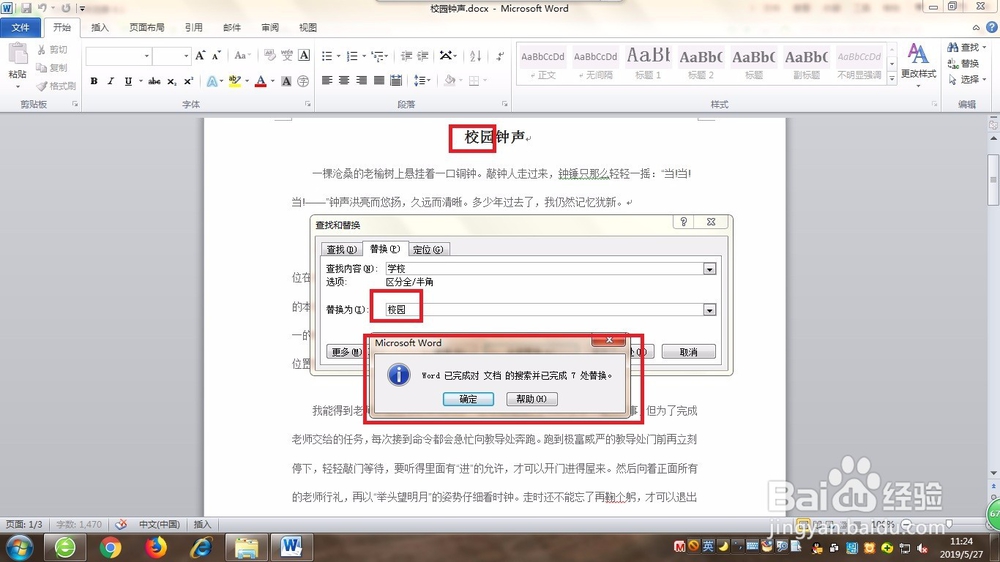Open the 文件 (File) tab
The width and height of the screenshot is (1000, 562).
20,27
